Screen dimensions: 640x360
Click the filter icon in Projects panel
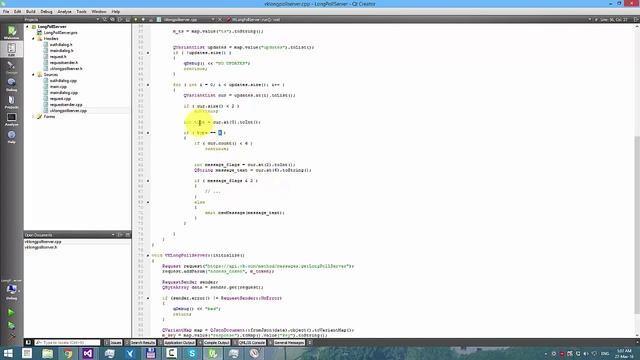click(105, 20)
